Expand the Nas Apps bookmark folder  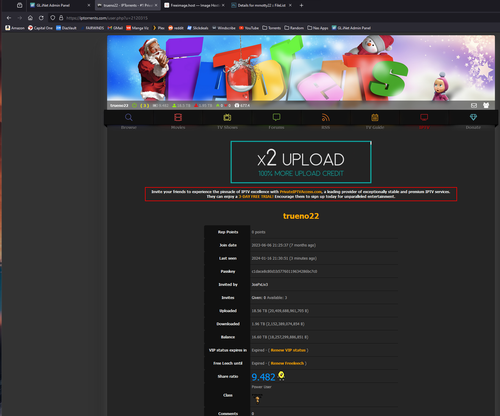(318, 28)
